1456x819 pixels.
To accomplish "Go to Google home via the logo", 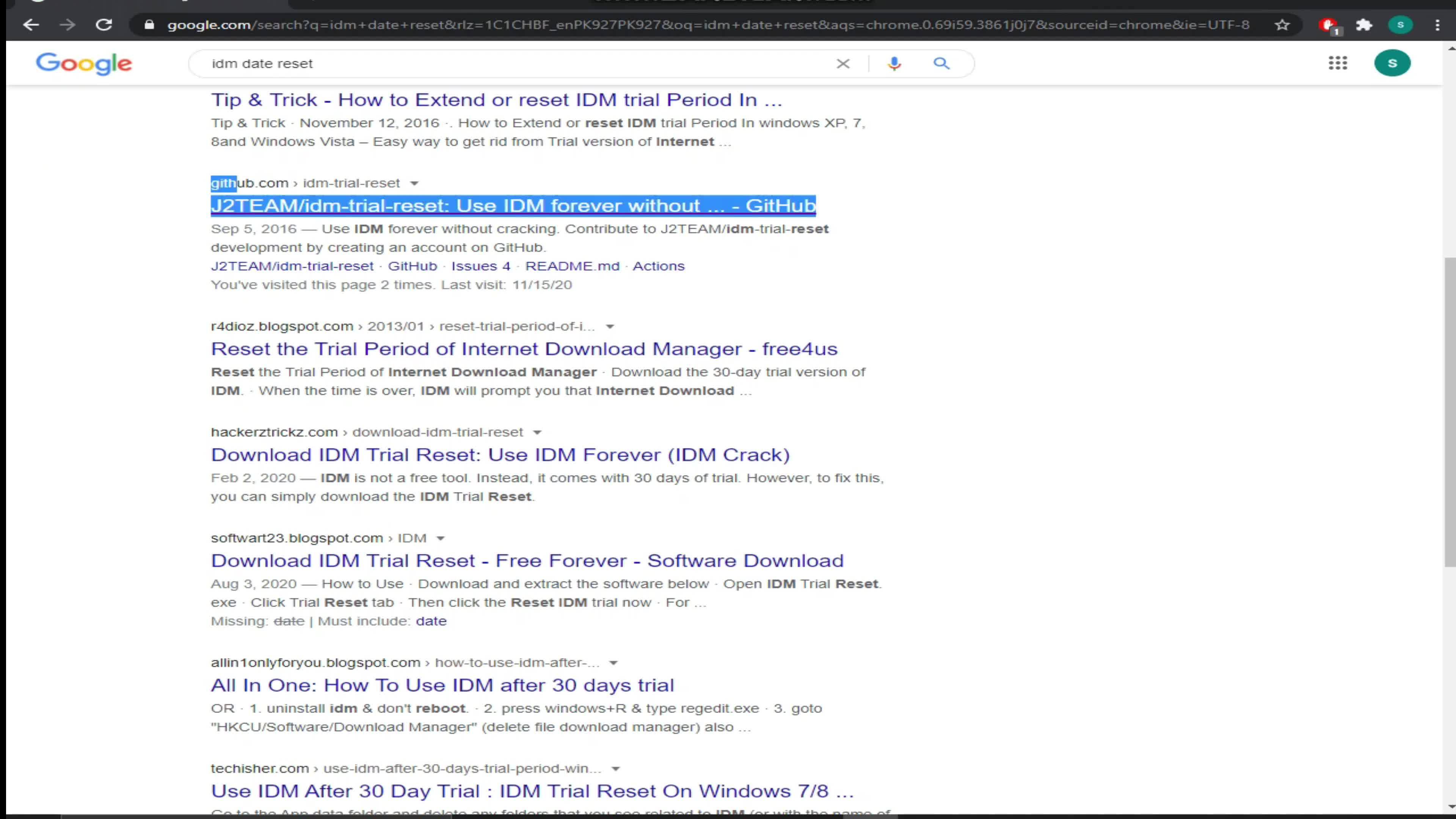I will point(84,63).
